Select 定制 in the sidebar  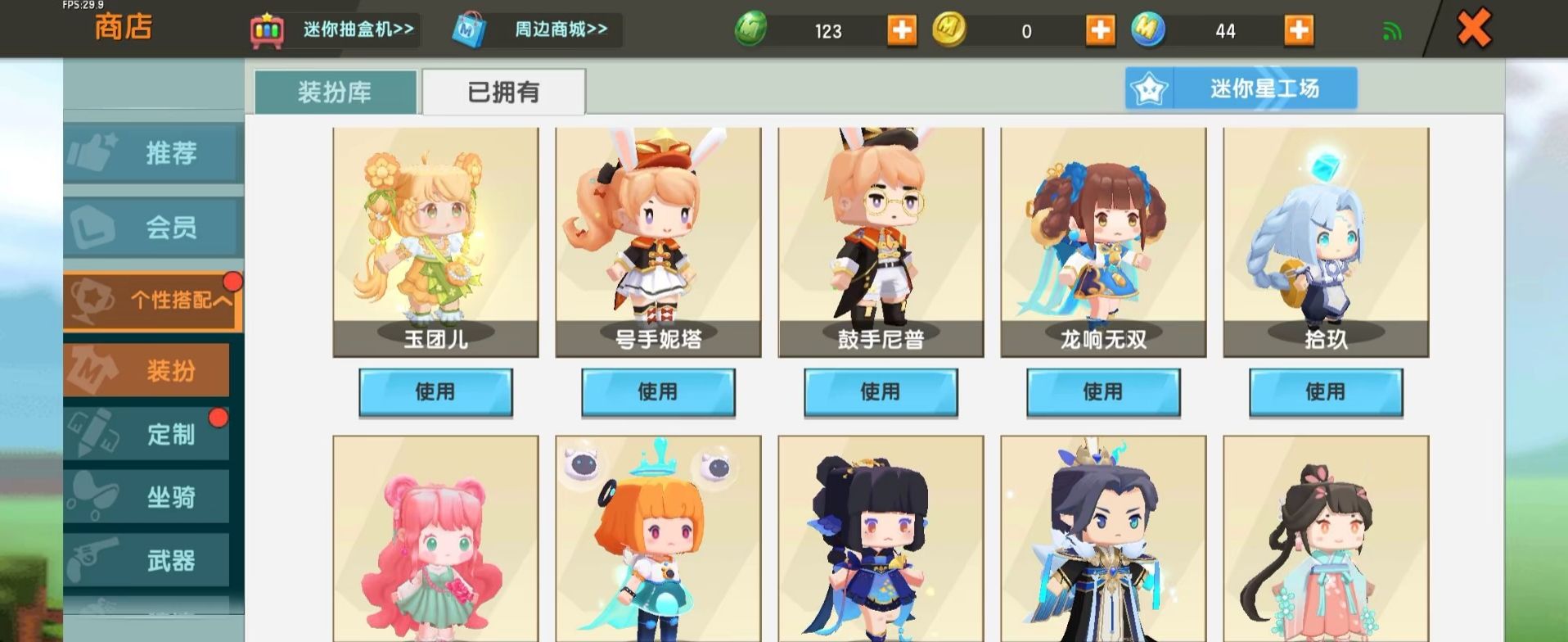pyautogui.click(x=146, y=434)
